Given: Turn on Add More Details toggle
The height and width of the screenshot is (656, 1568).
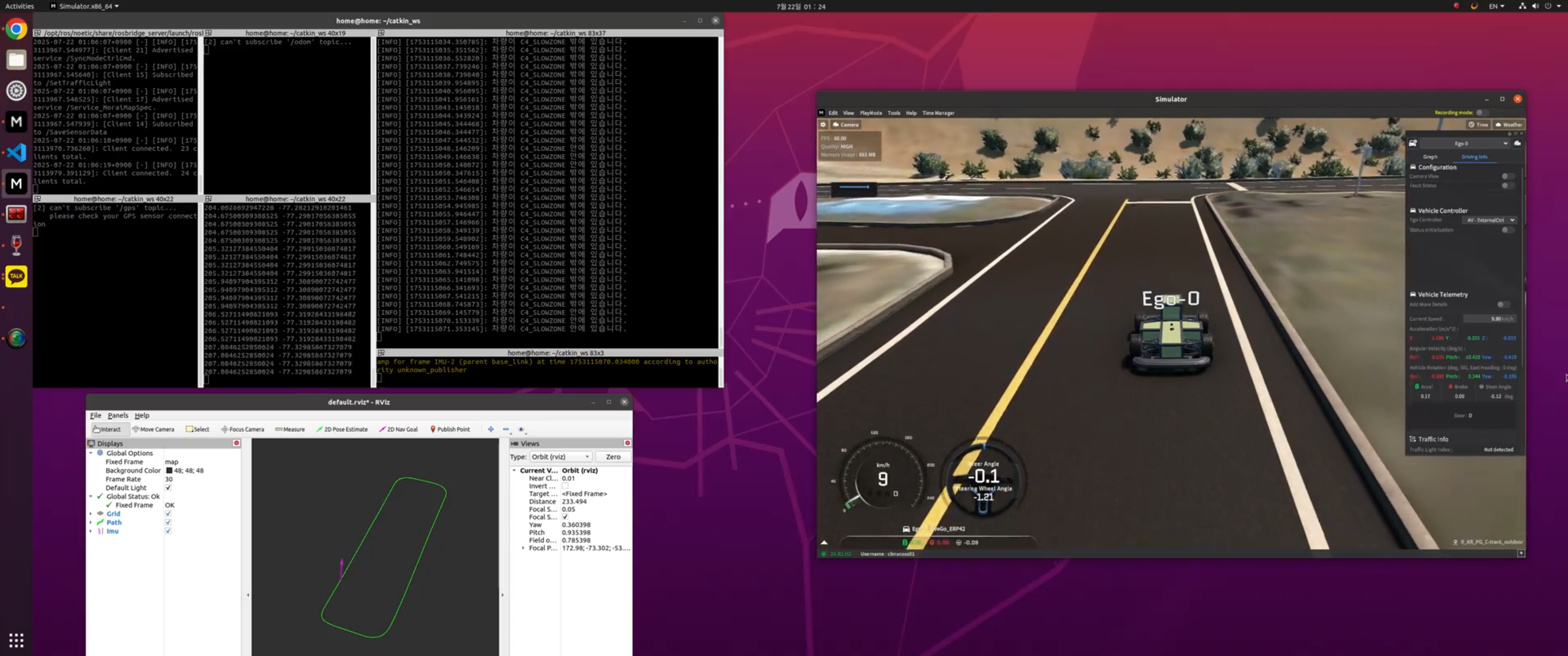Looking at the screenshot, I should pyautogui.click(x=1503, y=304).
